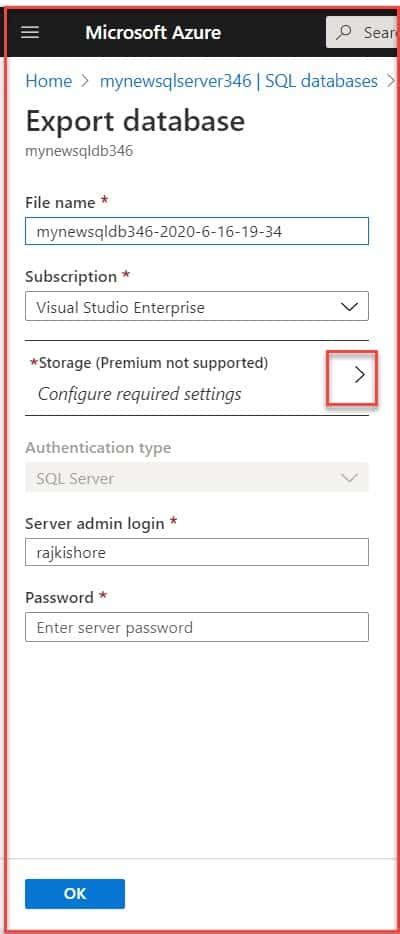Screen dimensions: 400x934
Task: Click the Server admin login field
Action: [197, 552]
